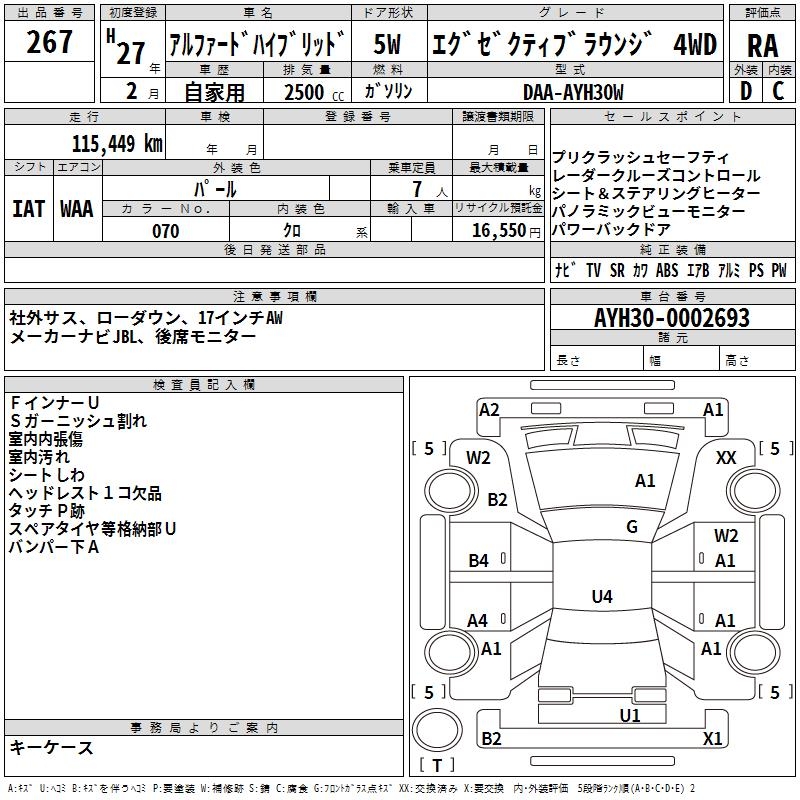Click the interior color クロ

(292, 231)
